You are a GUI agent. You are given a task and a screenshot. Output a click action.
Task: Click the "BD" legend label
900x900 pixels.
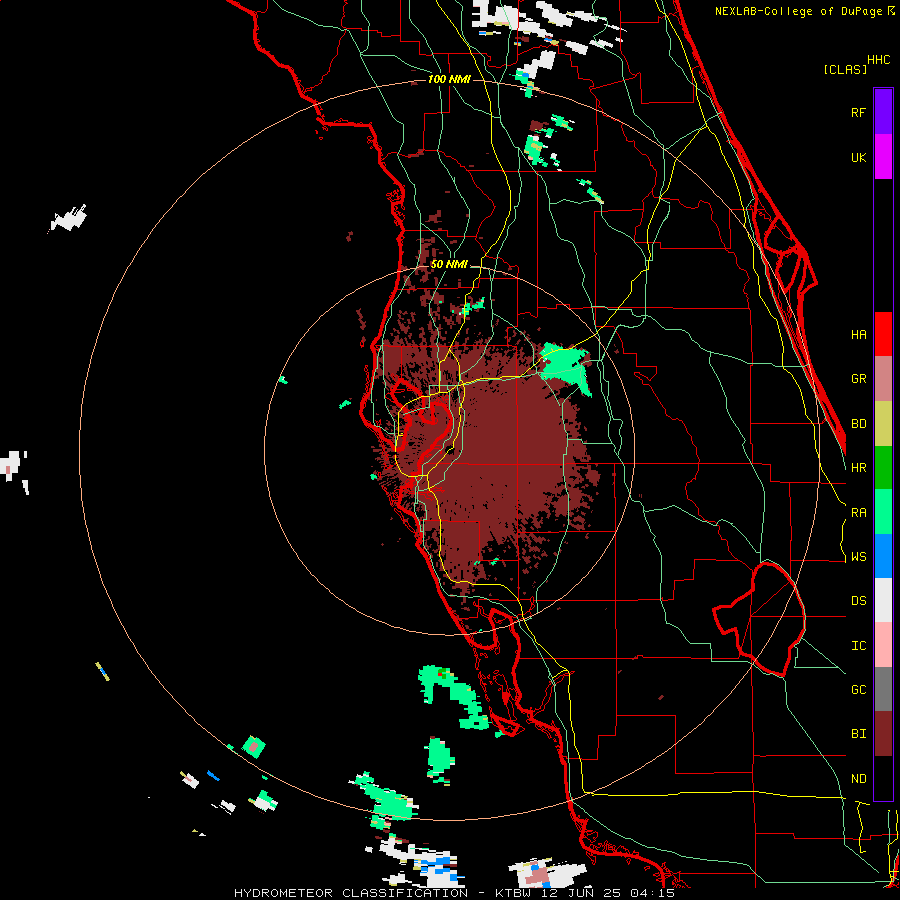(858, 424)
